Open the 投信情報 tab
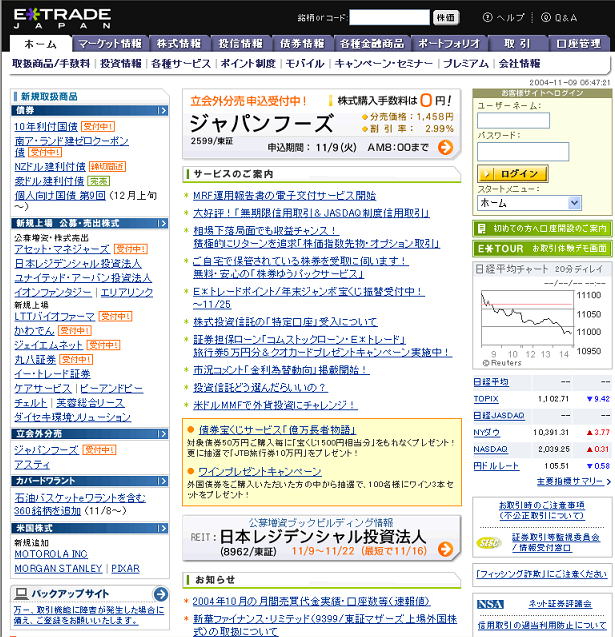 [x=241, y=44]
